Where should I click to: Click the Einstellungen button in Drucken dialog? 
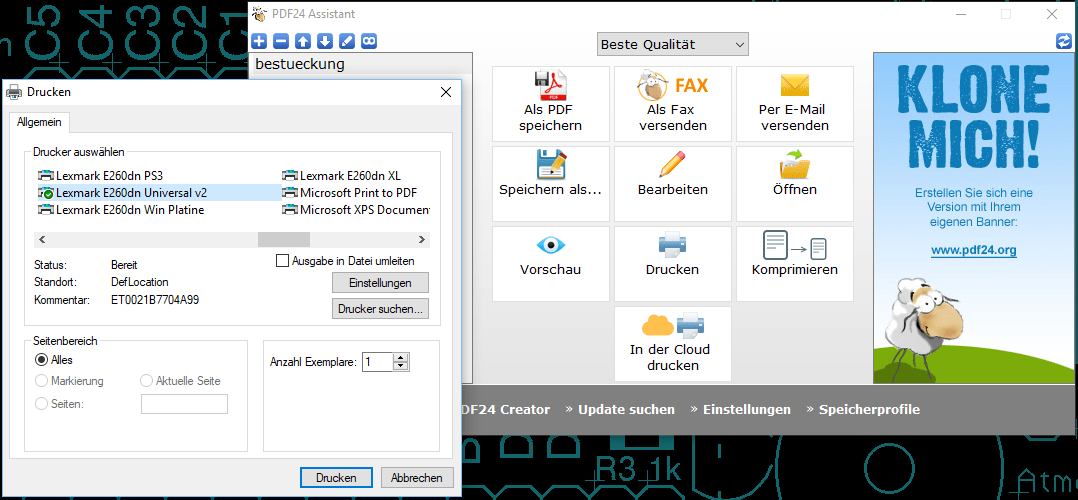tap(380, 283)
